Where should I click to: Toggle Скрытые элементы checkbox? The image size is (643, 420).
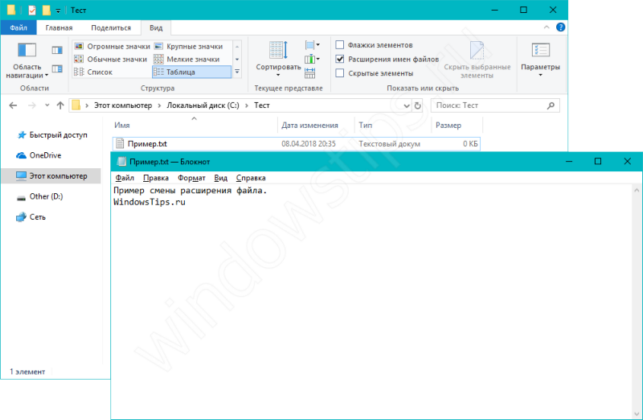click(x=340, y=73)
